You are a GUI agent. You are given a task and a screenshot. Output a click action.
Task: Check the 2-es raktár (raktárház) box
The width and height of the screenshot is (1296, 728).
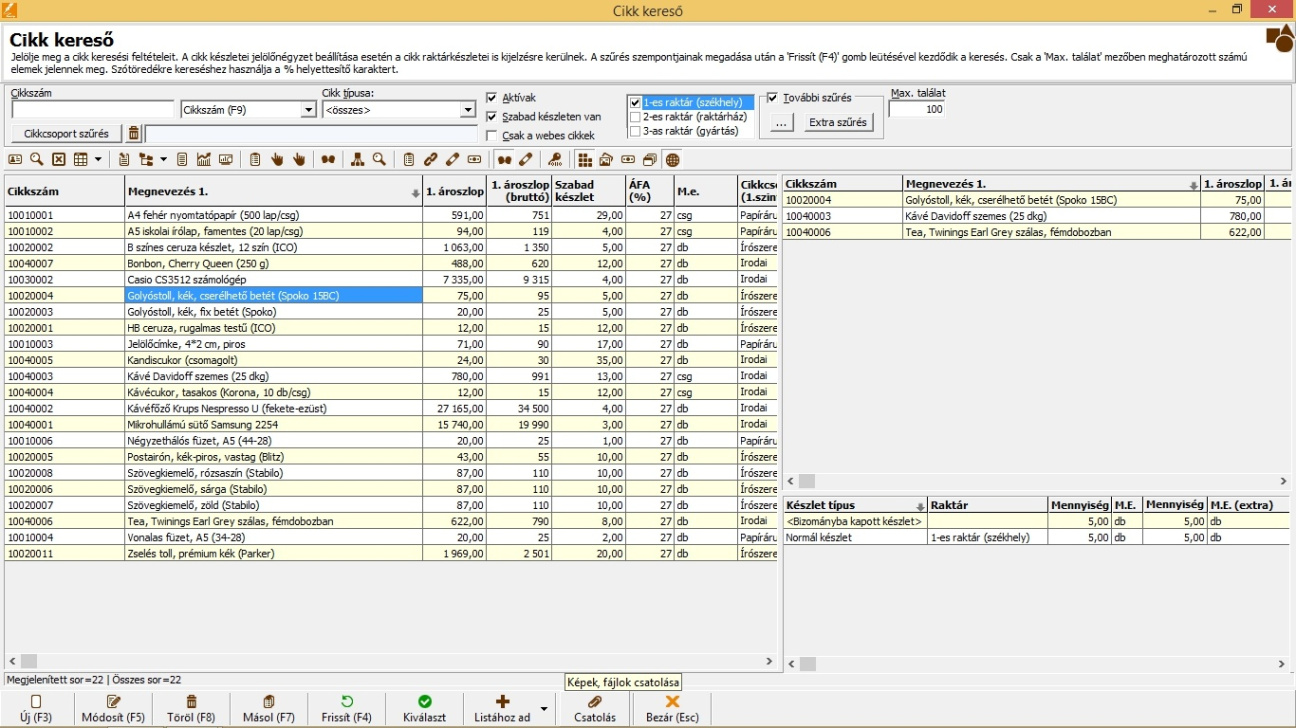point(634,117)
